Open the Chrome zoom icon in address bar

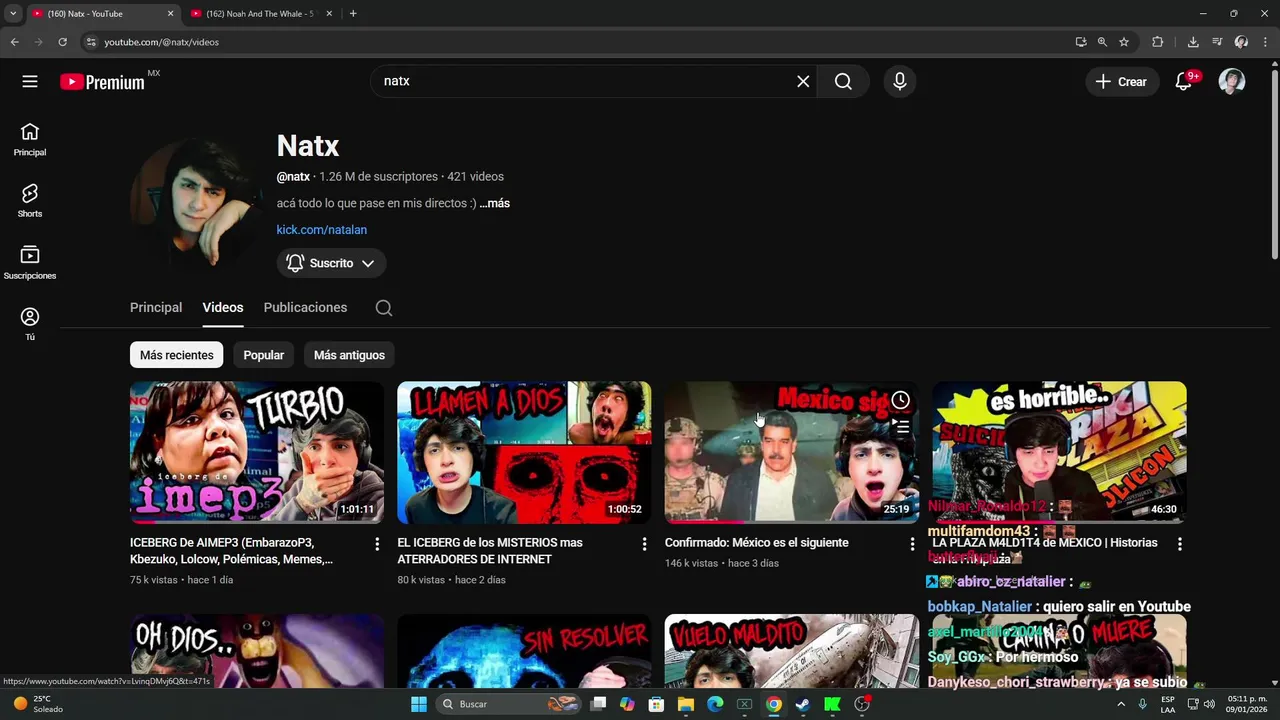tap(1102, 42)
